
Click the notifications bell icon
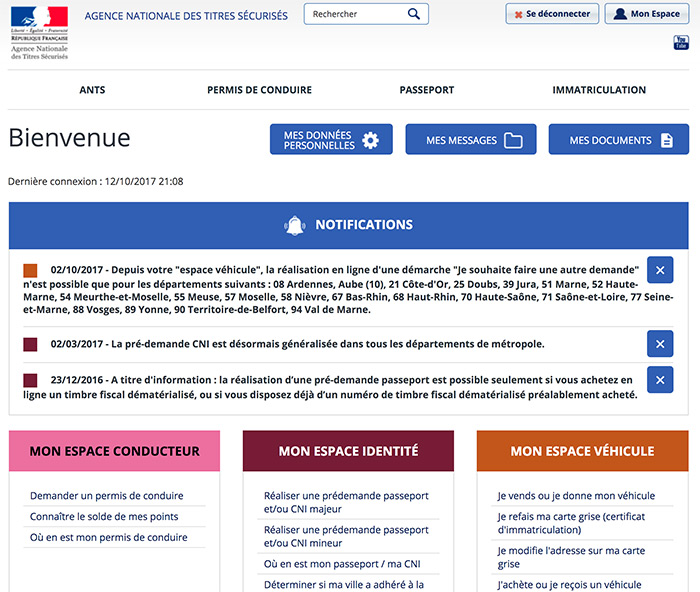(x=294, y=225)
